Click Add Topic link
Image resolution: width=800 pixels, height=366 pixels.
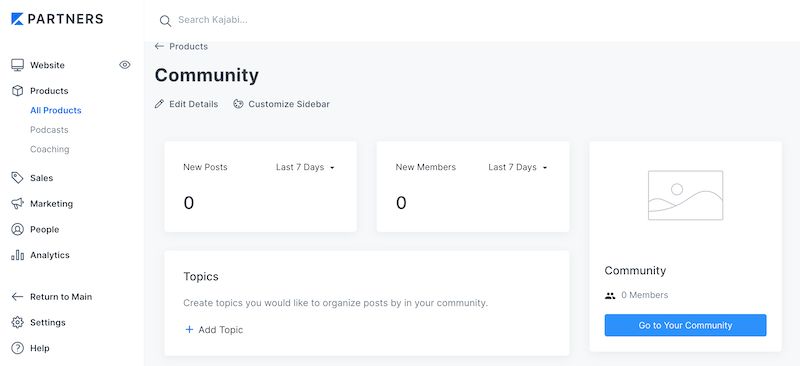click(x=220, y=330)
